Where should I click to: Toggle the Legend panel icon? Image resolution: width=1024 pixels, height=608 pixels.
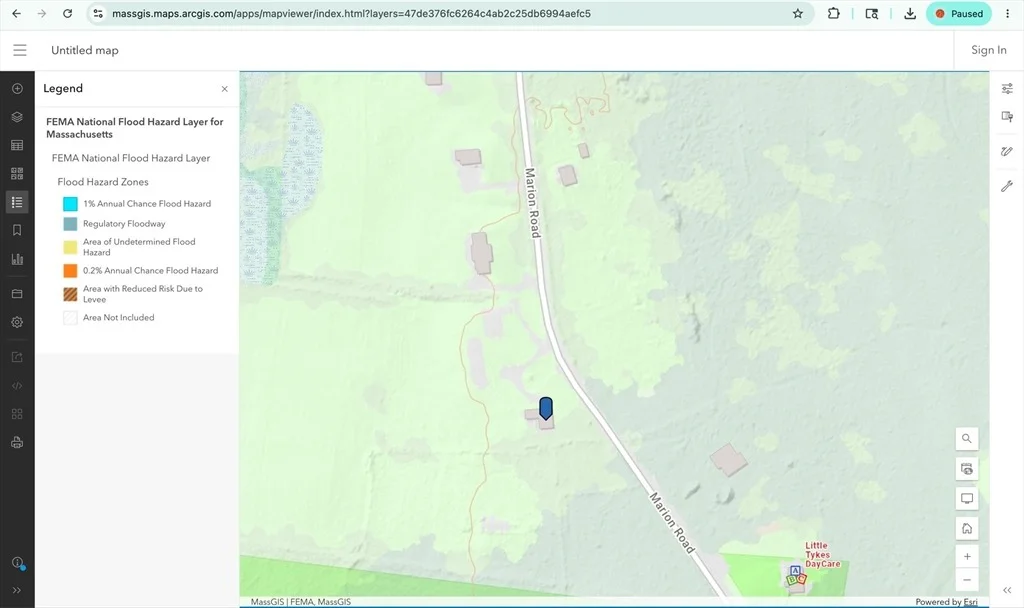point(17,202)
